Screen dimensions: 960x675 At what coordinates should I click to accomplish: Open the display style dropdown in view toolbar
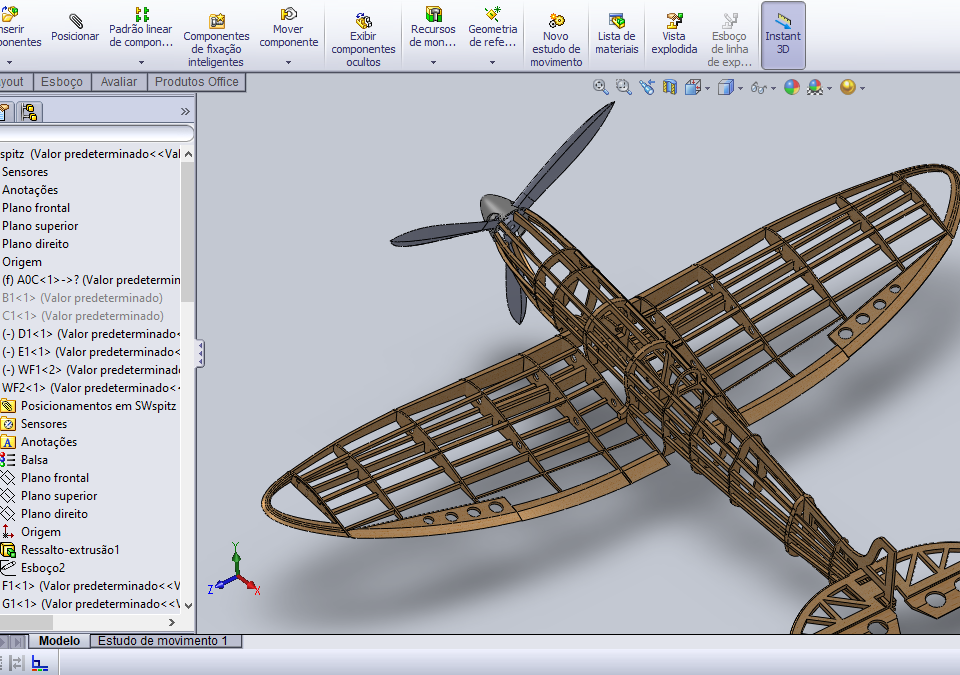click(x=738, y=88)
